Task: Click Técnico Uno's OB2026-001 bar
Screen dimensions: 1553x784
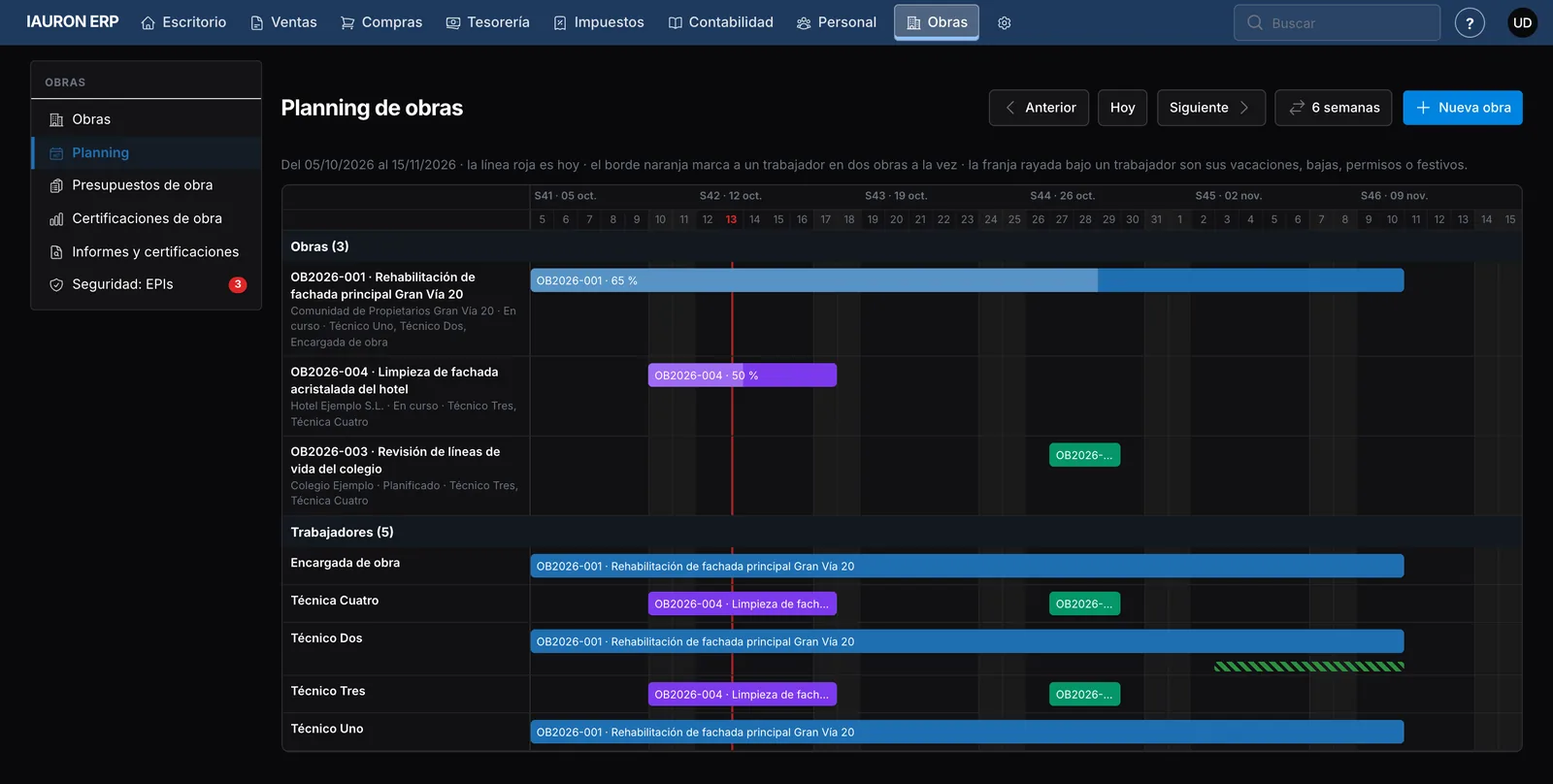Action: click(x=967, y=732)
